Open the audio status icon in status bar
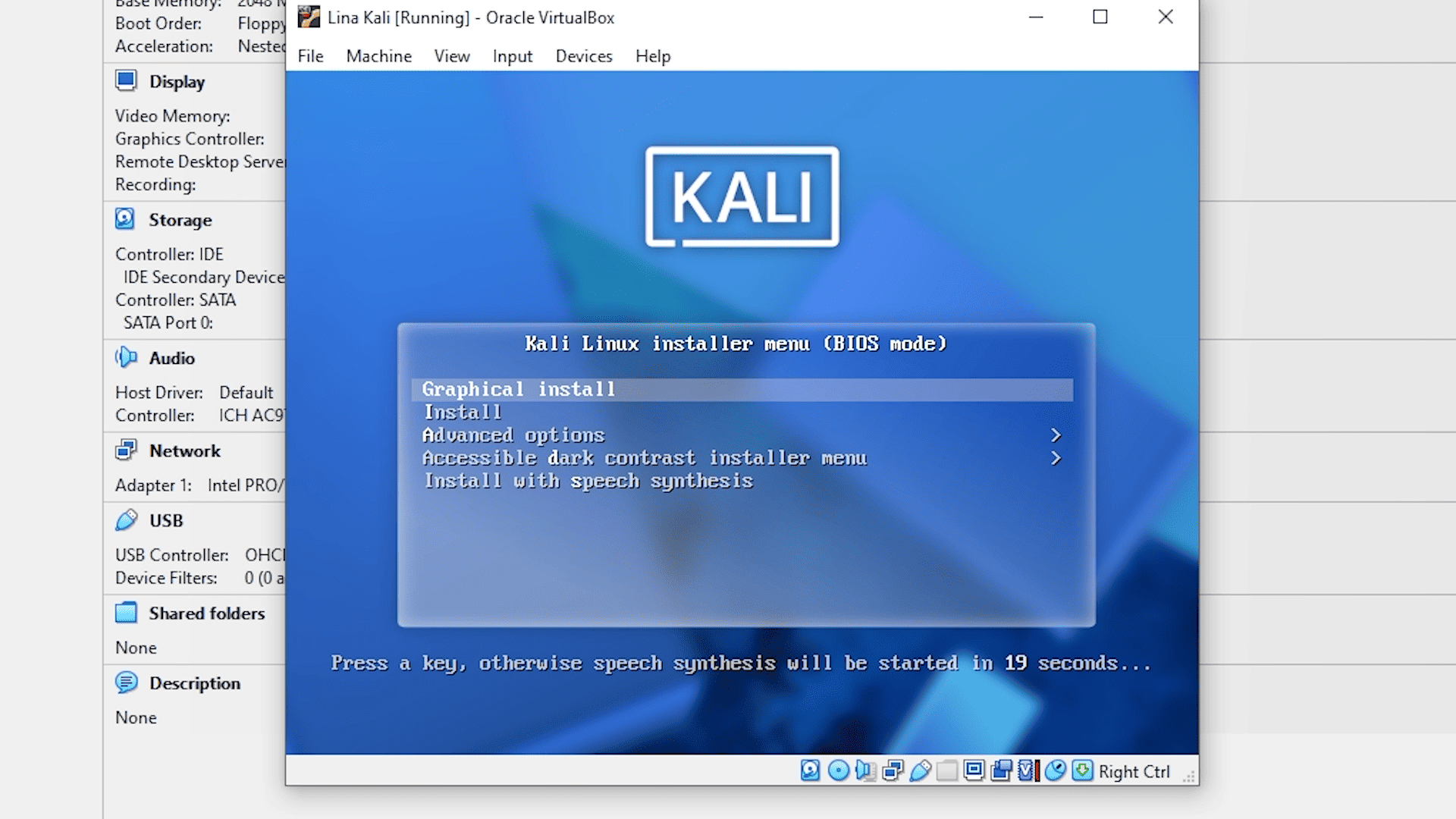The width and height of the screenshot is (1456, 819). (x=864, y=770)
